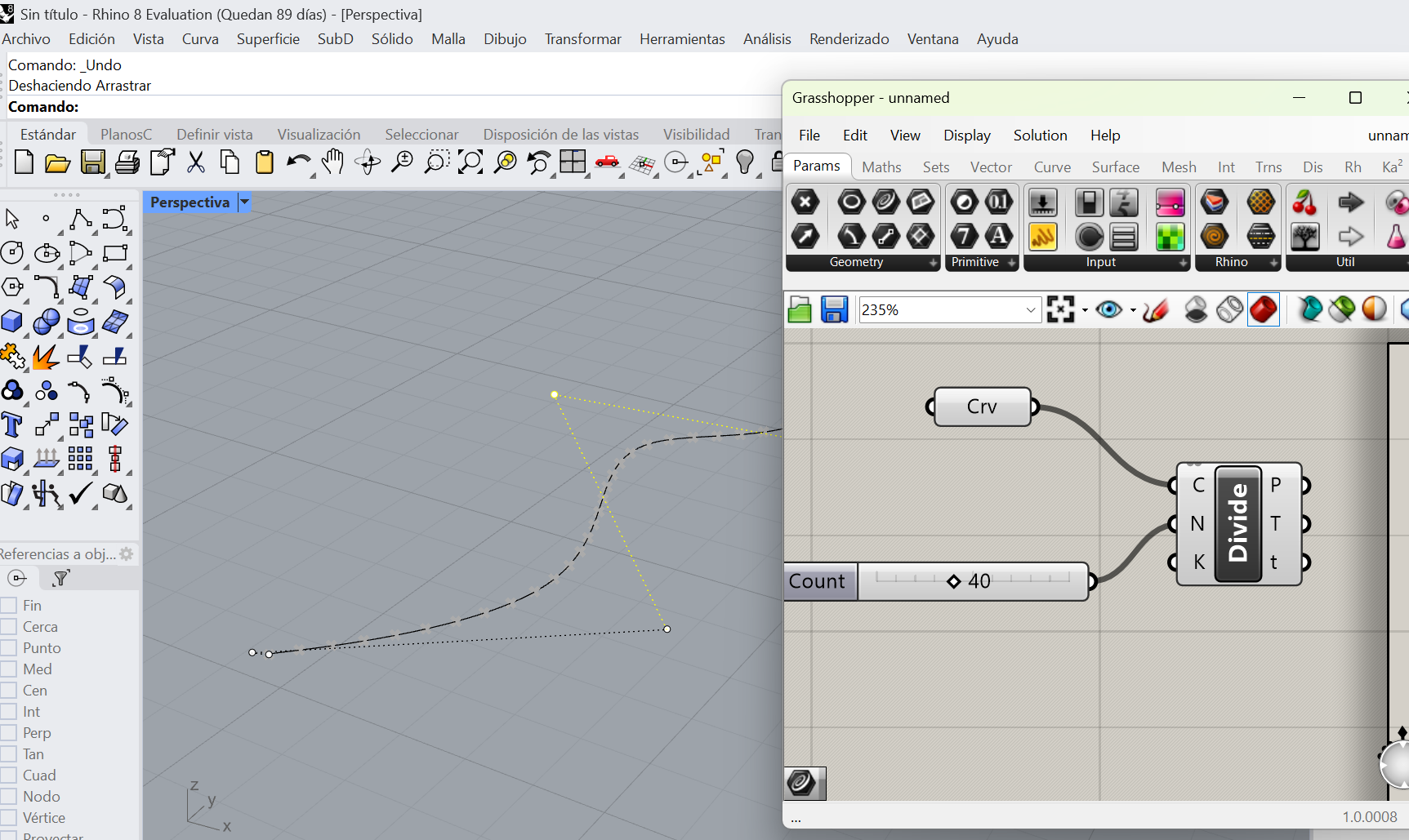Screen dimensions: 1409x840
Task: Click the Zoom Extents icon
Action: (x=470, y=162)
